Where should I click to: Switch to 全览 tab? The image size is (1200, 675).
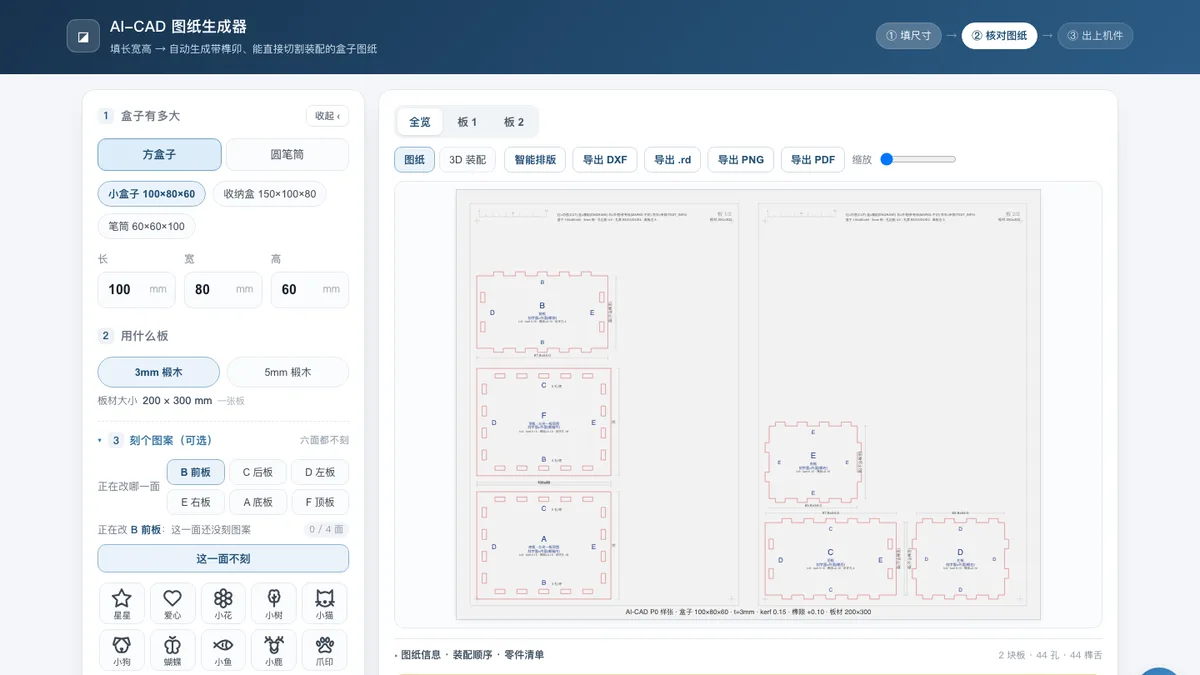(420, 122)
